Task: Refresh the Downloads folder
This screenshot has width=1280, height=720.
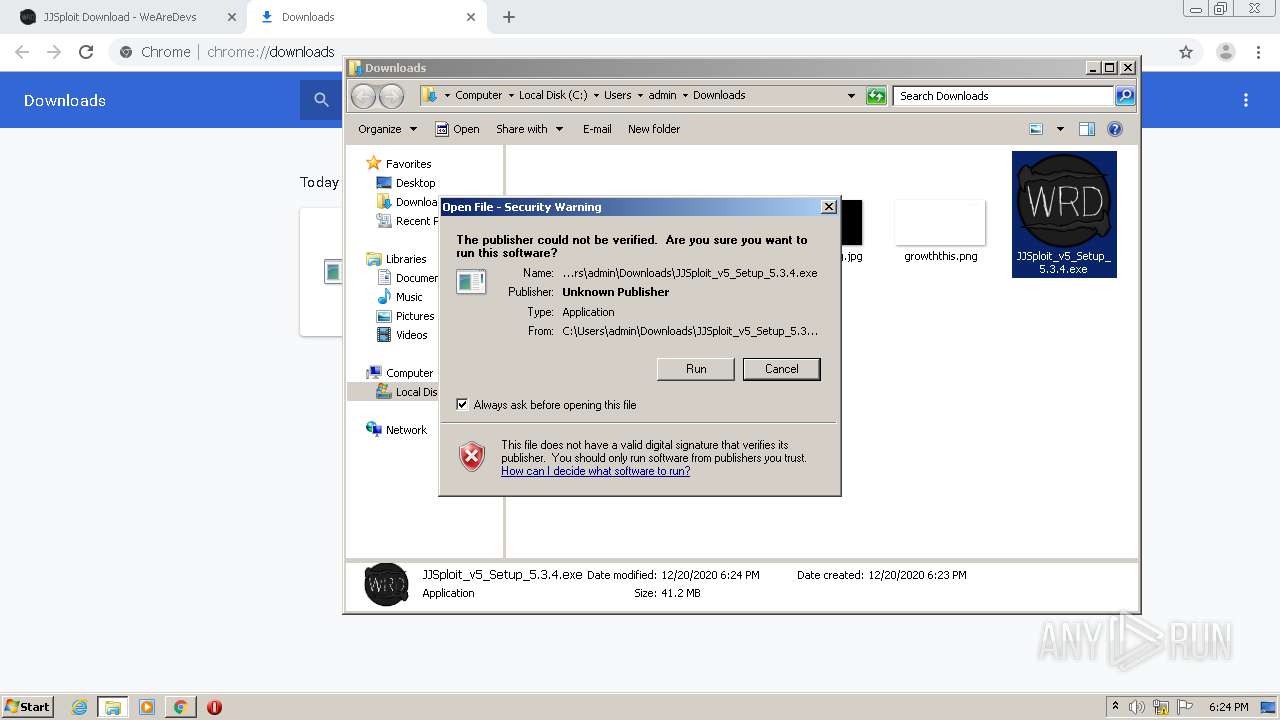Action: (876, 96)
